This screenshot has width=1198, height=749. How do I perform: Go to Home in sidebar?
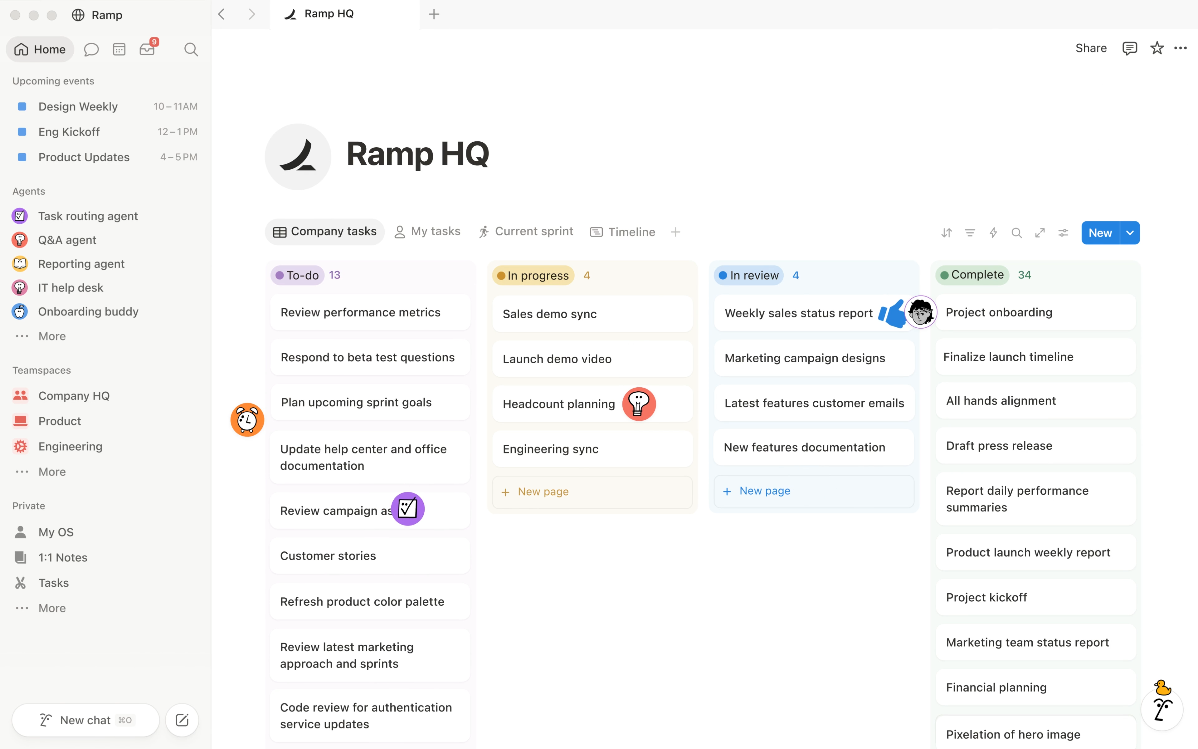40,50
